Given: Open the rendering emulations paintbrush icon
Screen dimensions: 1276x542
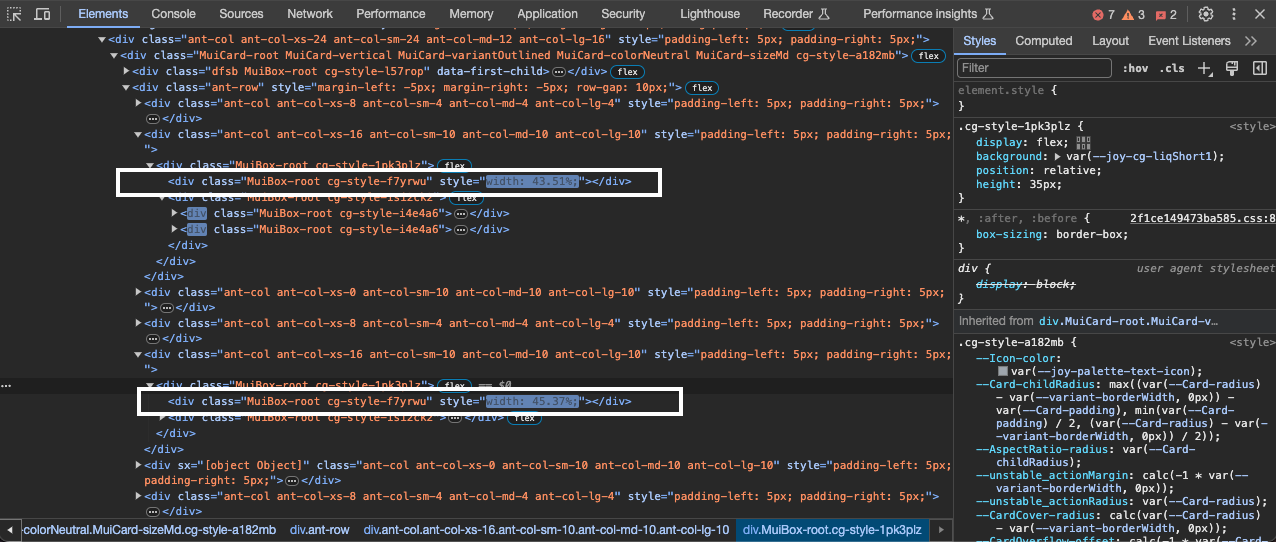Looking at the screenshot, I should [1232, 68].
